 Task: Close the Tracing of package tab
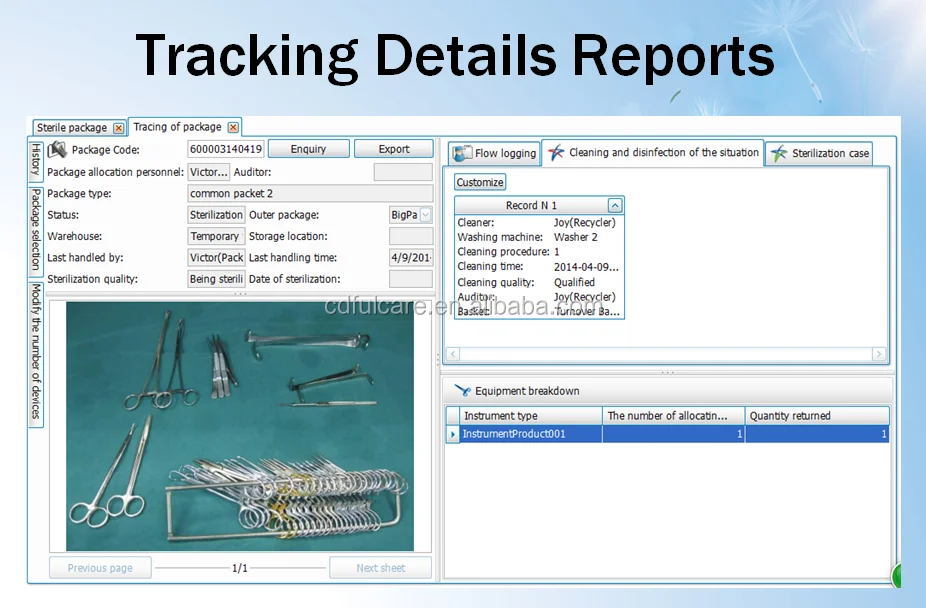pos(232,127)
